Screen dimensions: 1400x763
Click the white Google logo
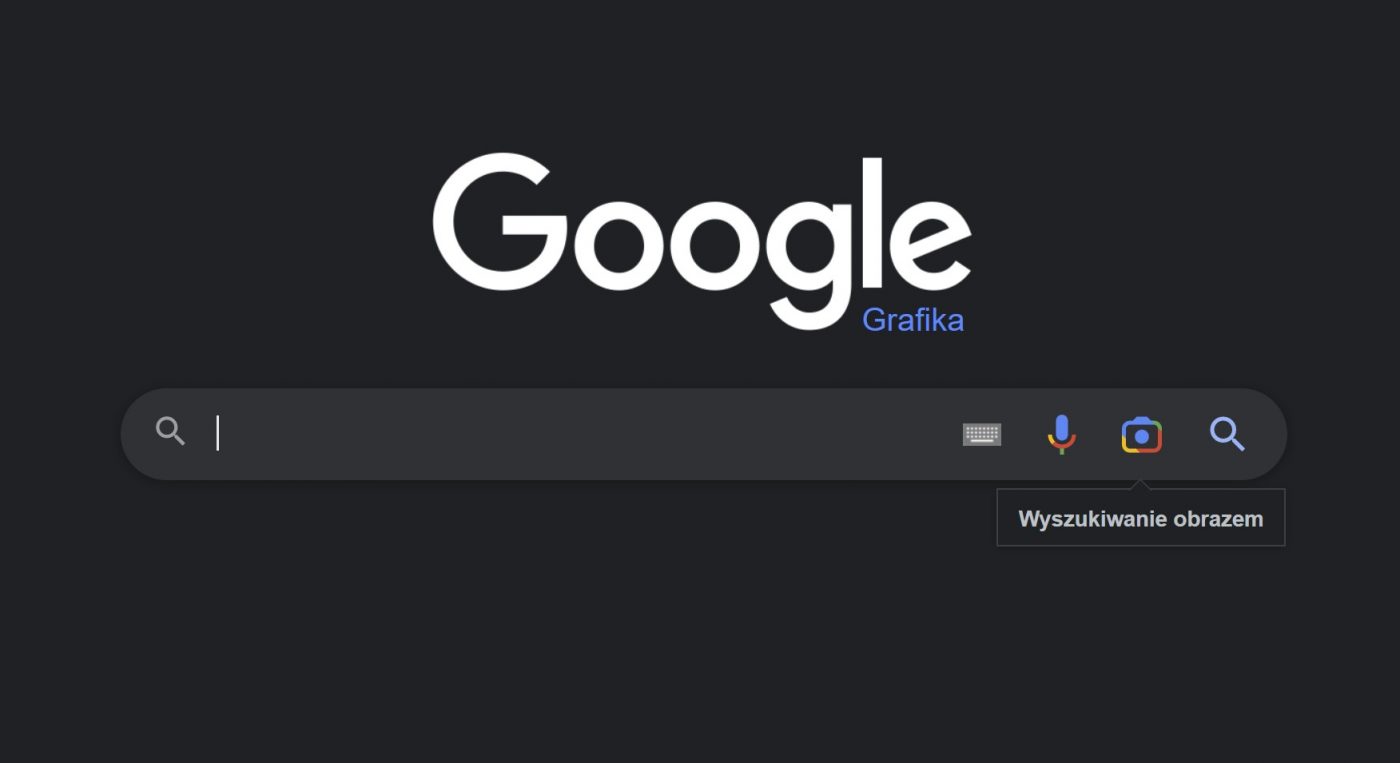[x=702, y=241]
